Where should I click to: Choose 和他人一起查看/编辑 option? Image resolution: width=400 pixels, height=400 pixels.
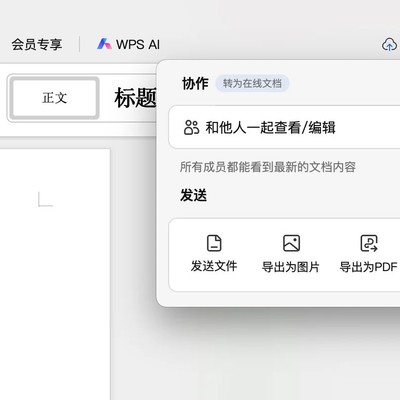284,127
